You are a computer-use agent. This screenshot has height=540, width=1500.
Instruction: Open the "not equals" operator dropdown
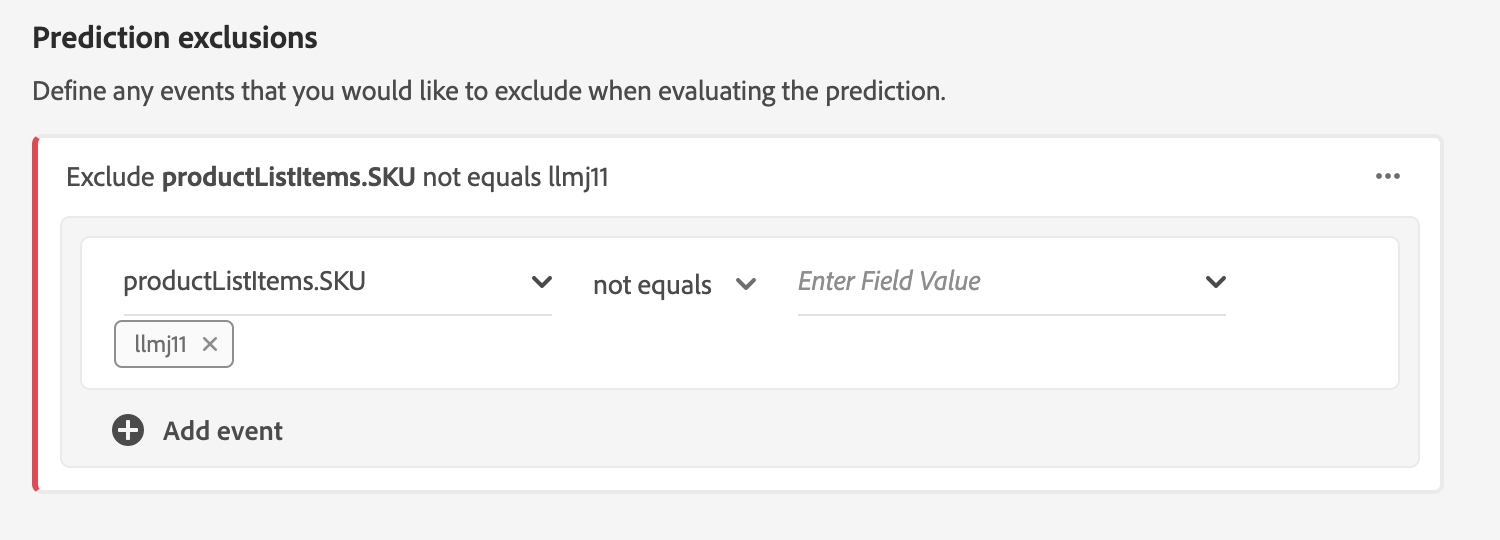(x=652, y=285)
